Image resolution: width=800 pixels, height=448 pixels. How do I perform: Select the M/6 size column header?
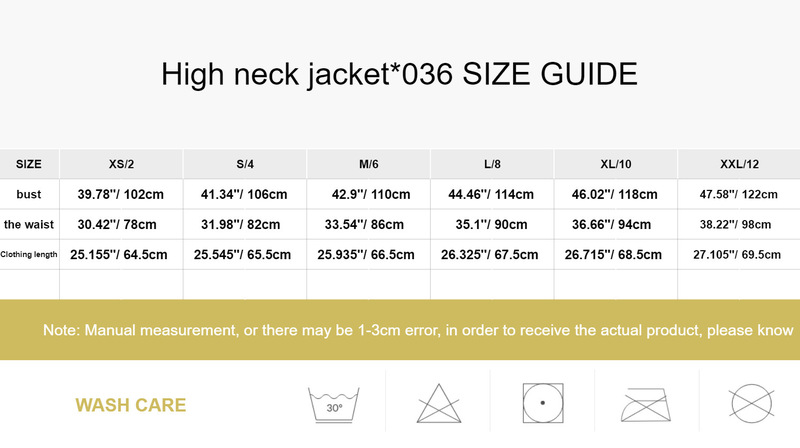[x=369, y=164]
